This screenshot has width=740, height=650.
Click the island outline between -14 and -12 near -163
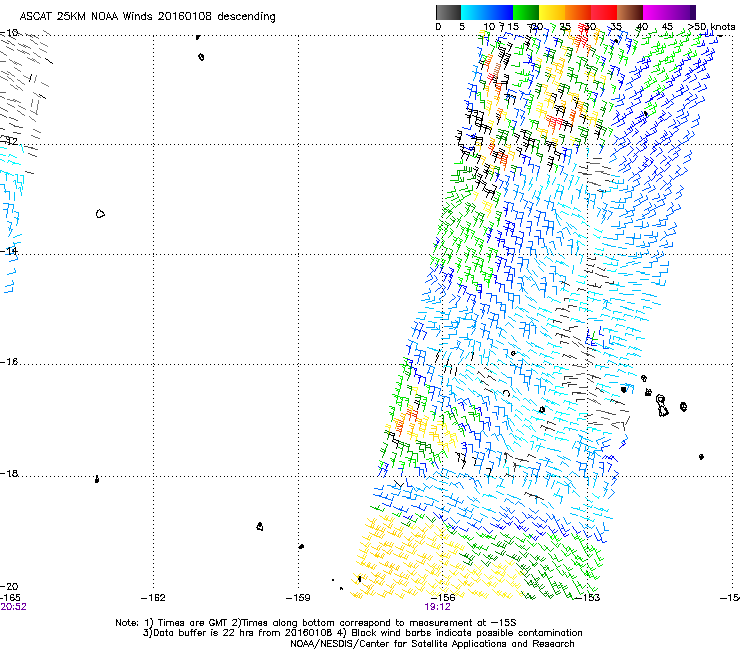tap(100, 214)
